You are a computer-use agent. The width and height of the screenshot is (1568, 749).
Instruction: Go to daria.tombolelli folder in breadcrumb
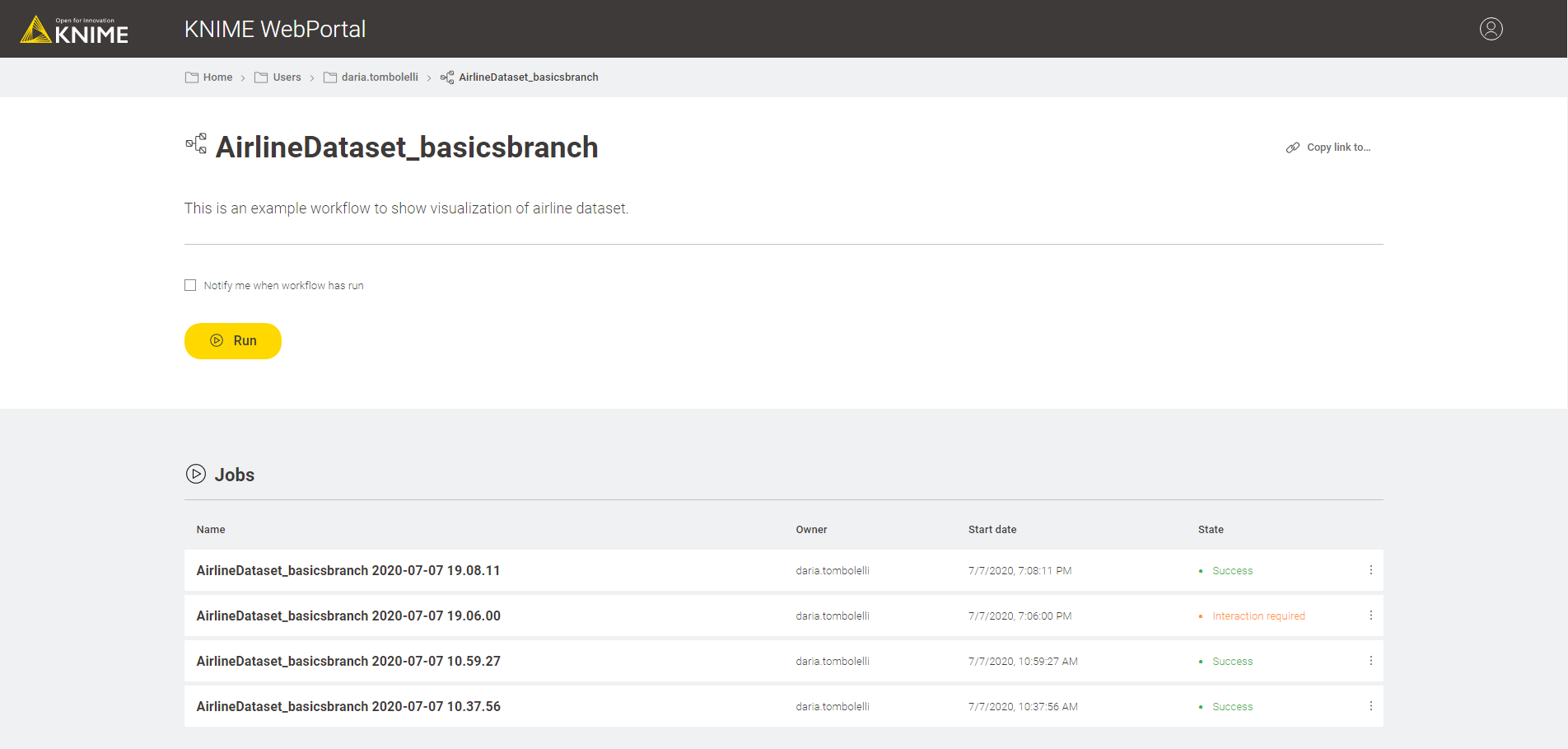(380, 77)
